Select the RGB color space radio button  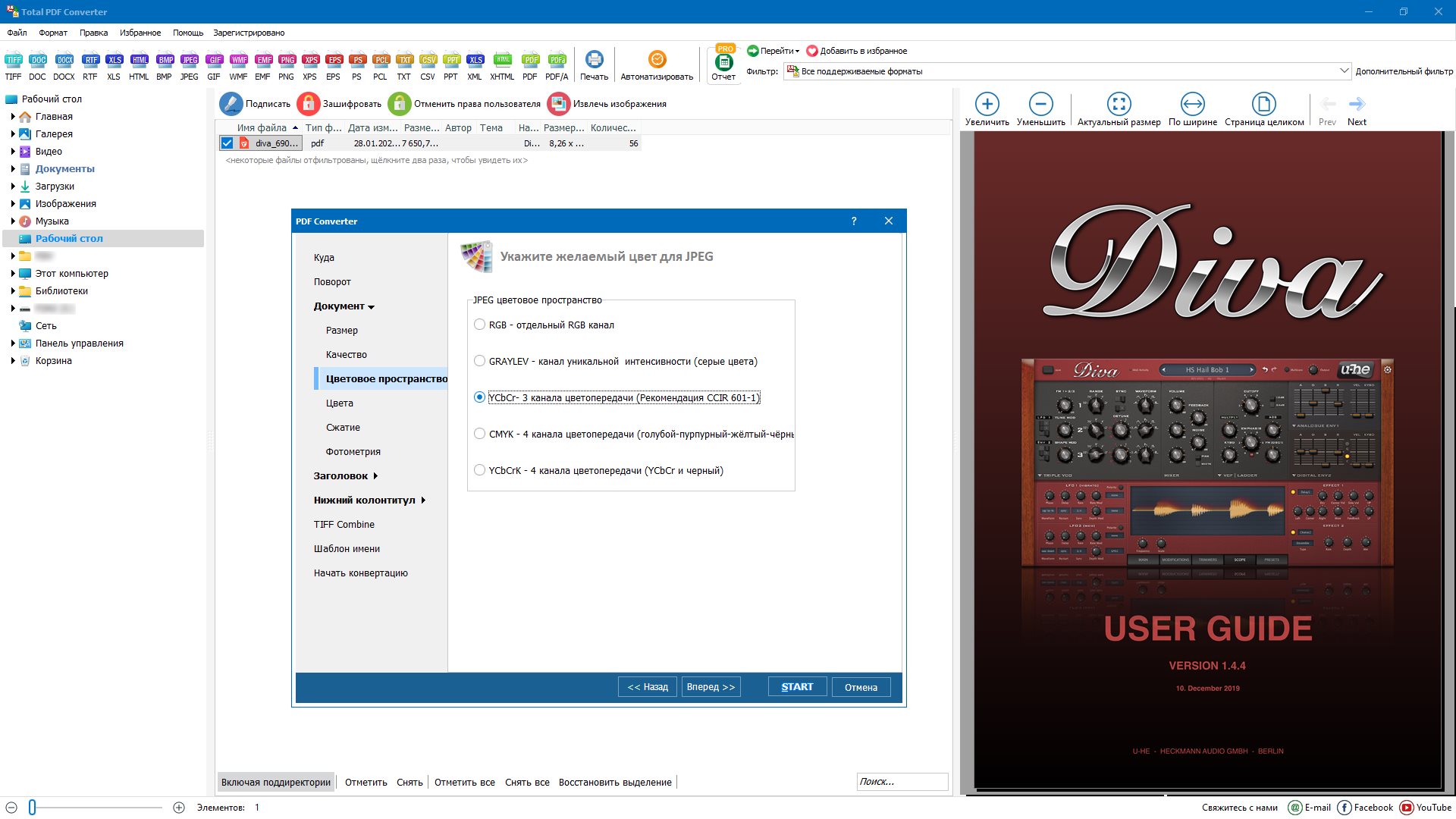[479, 325]
